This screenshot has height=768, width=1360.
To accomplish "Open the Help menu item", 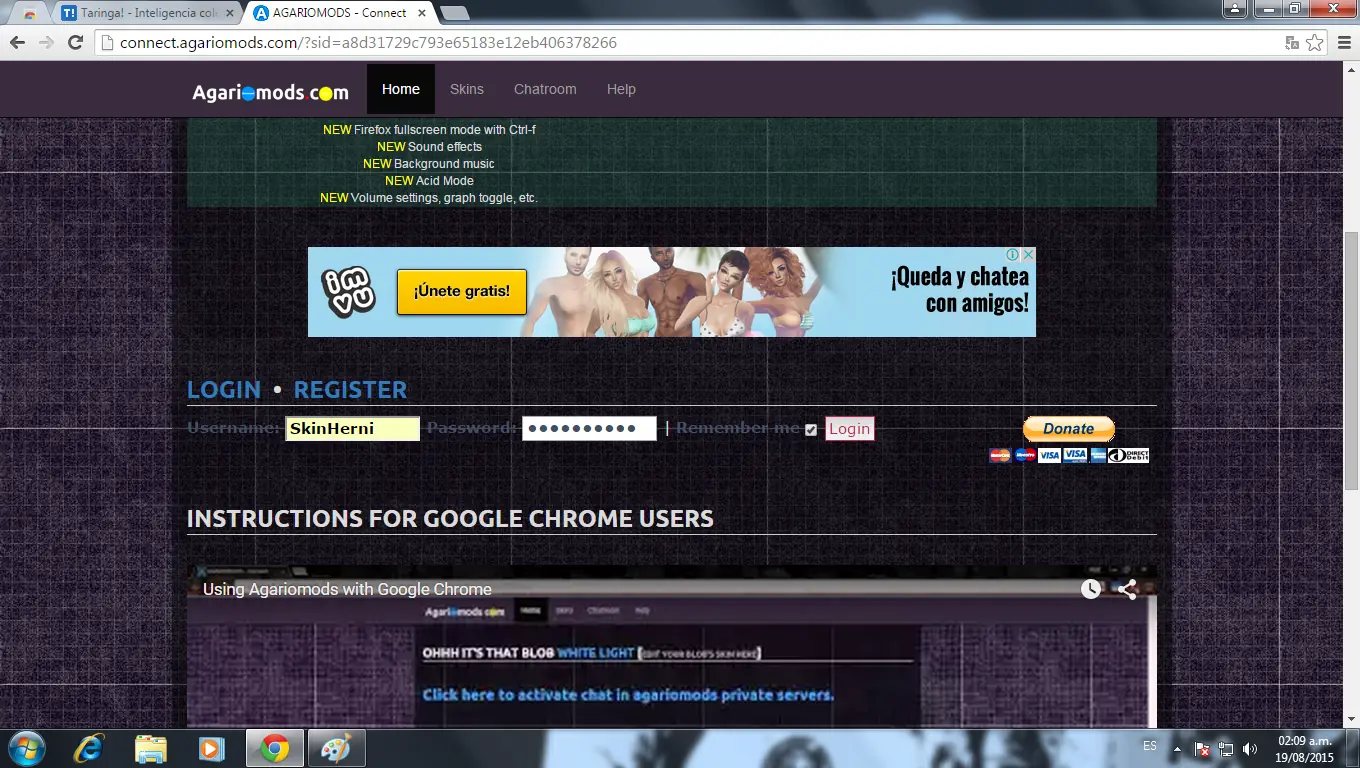I will click(x=621, y=89).
